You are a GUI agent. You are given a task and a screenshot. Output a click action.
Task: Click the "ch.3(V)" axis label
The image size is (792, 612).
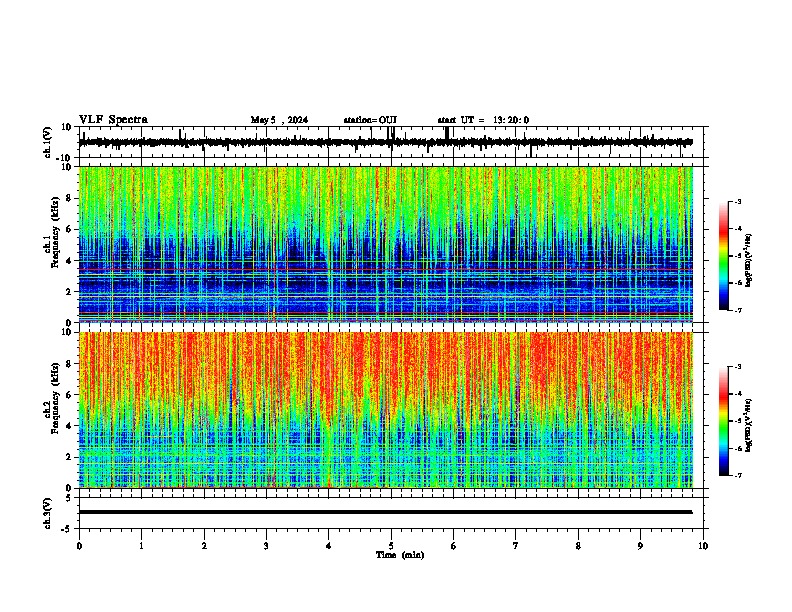click(48, 513)
